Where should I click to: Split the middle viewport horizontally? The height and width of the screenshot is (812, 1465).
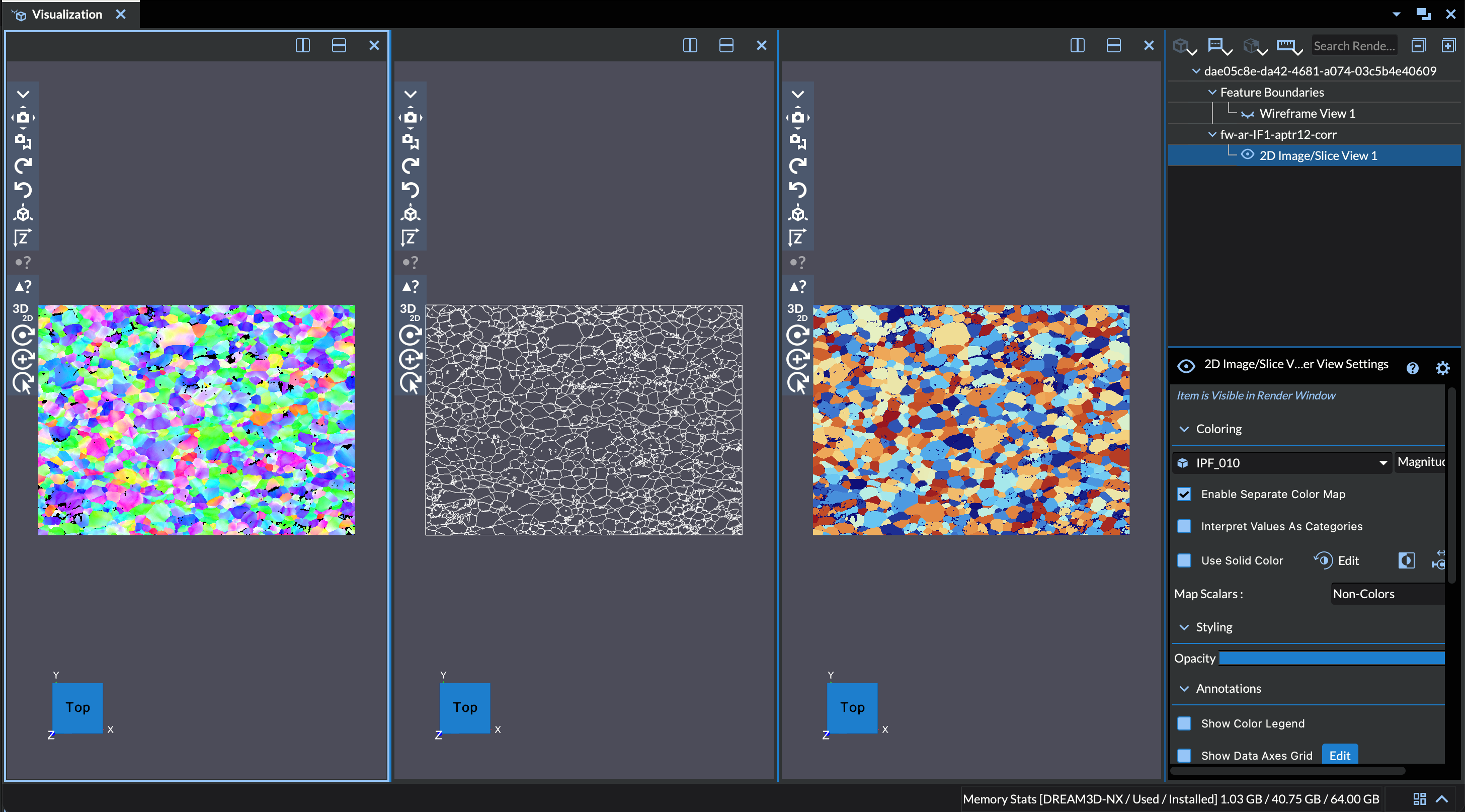pos(726,45)
